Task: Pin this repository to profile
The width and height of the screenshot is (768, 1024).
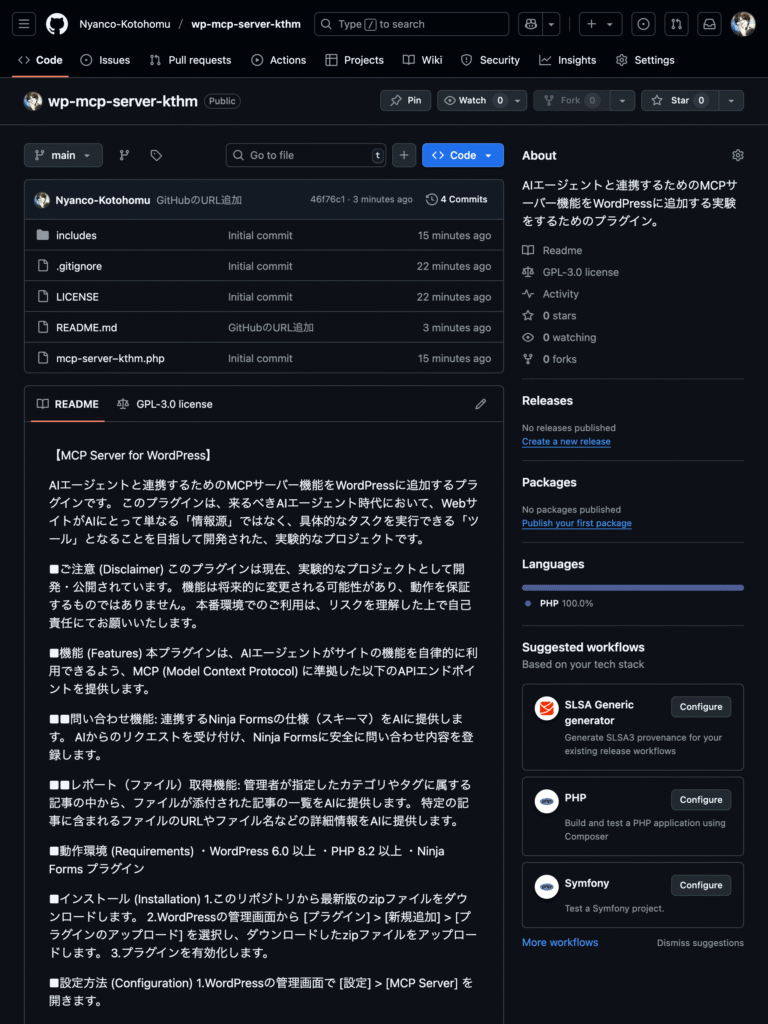Action: [405, 100]
